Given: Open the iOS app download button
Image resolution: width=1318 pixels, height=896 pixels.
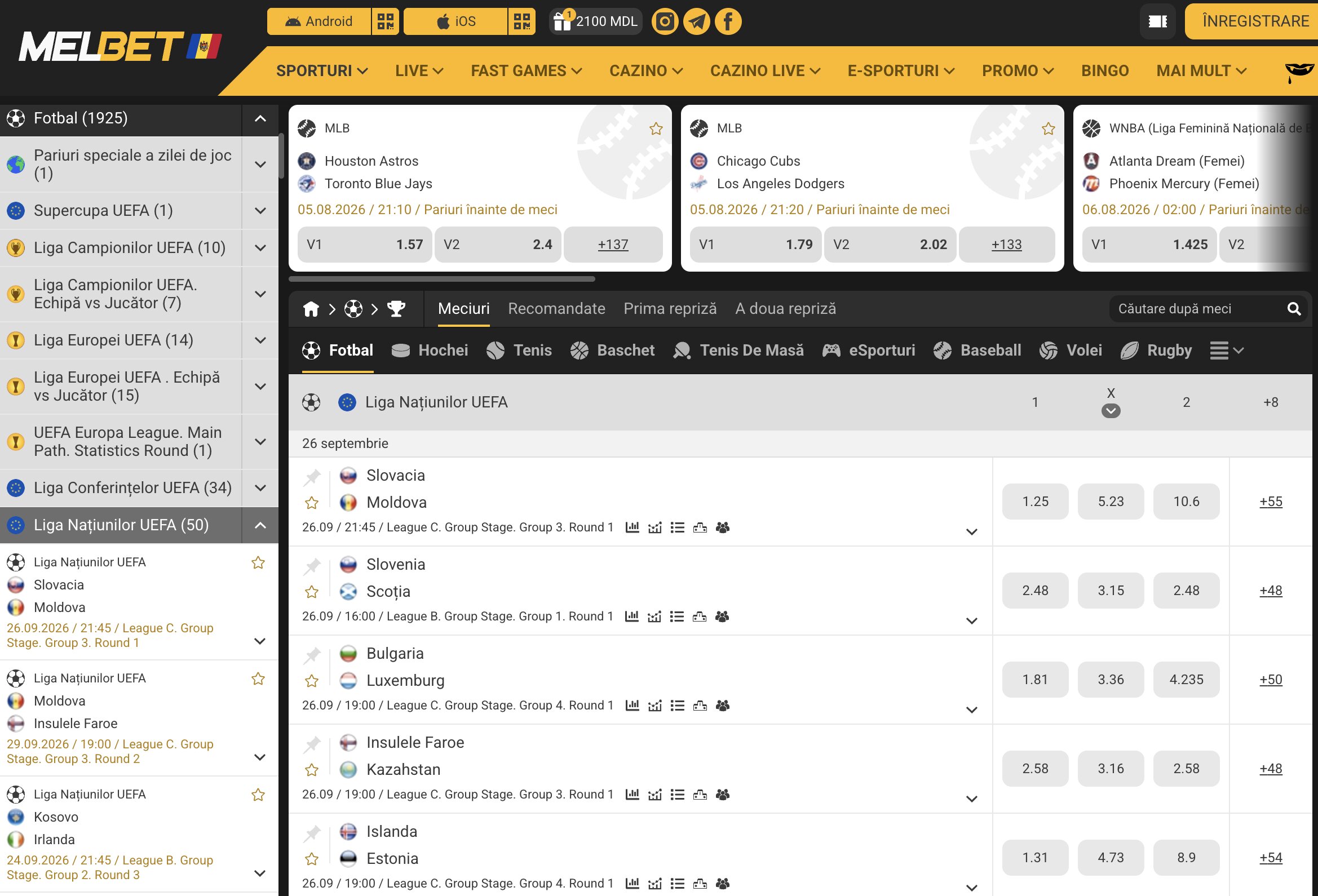Looking at the screenshot, I should pos(455,21).
